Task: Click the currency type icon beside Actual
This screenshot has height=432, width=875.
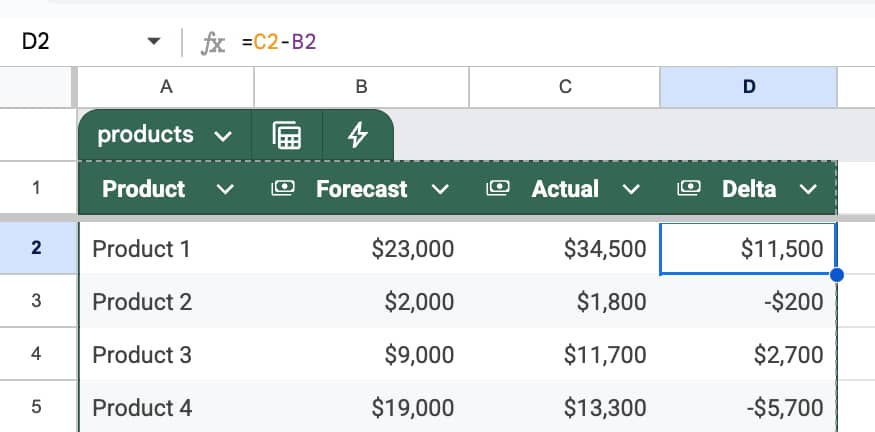Action: (x=498, y=189)
